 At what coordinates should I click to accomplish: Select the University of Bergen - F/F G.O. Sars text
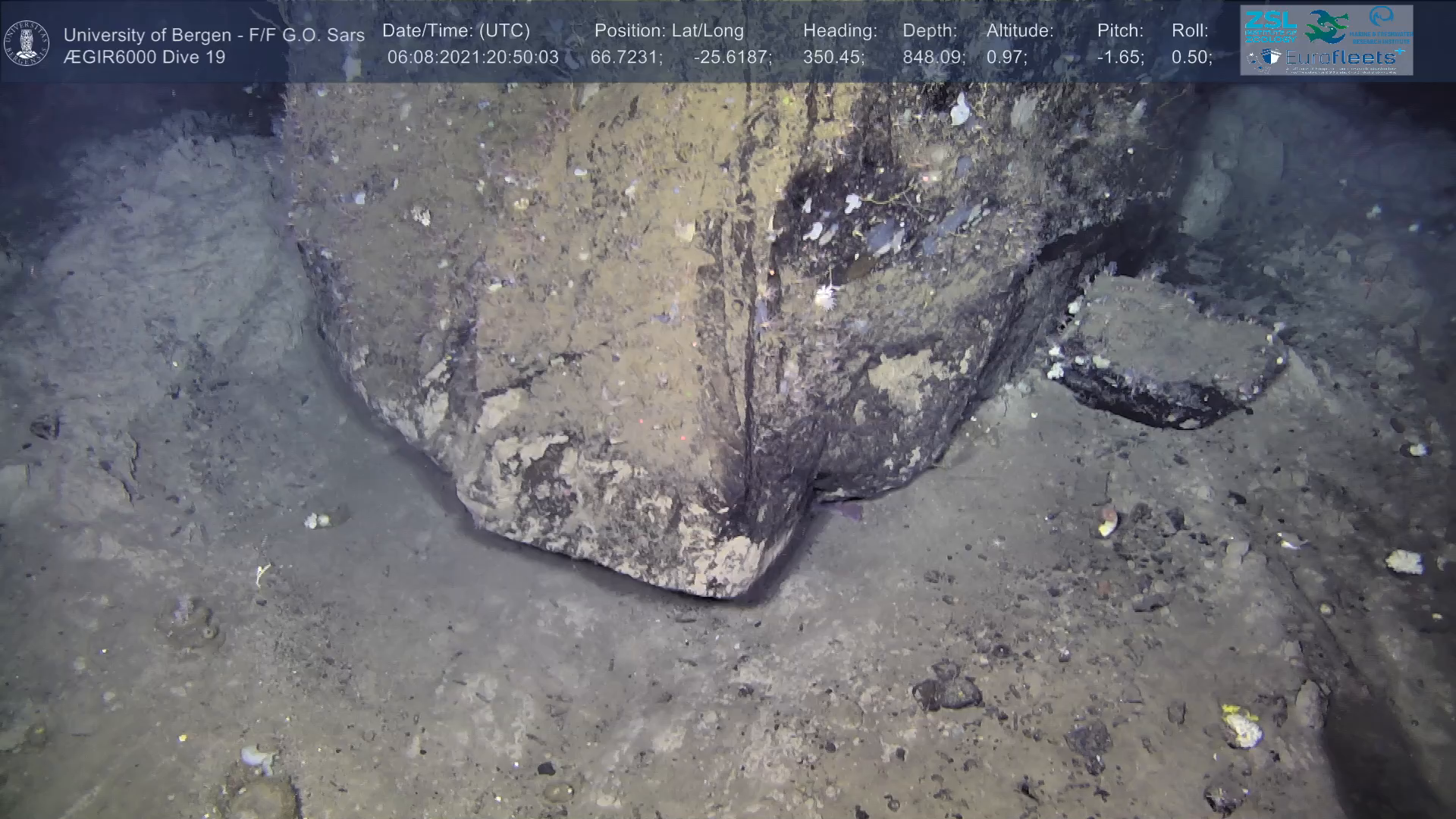click(214, 35)
